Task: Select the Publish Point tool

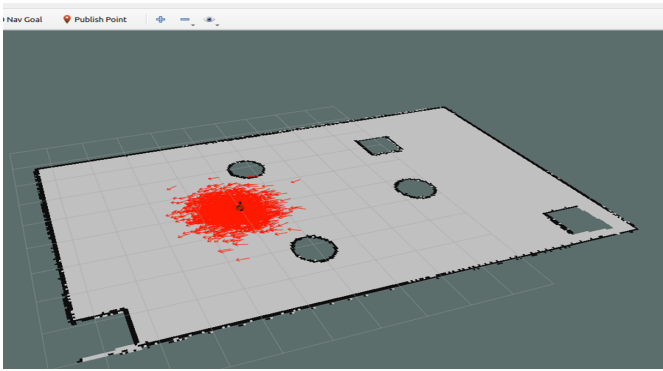Action: [x=95, y=19]
